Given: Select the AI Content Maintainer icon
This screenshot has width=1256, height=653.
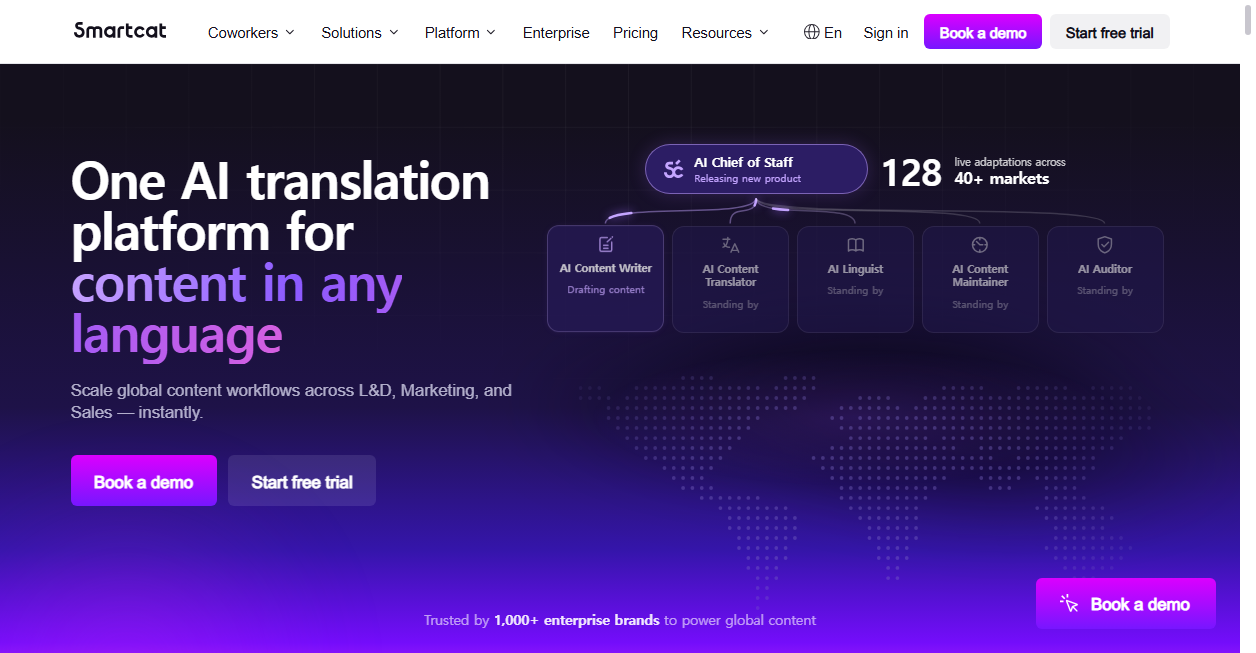Looking at the screenshot, I should click(980, 245).
